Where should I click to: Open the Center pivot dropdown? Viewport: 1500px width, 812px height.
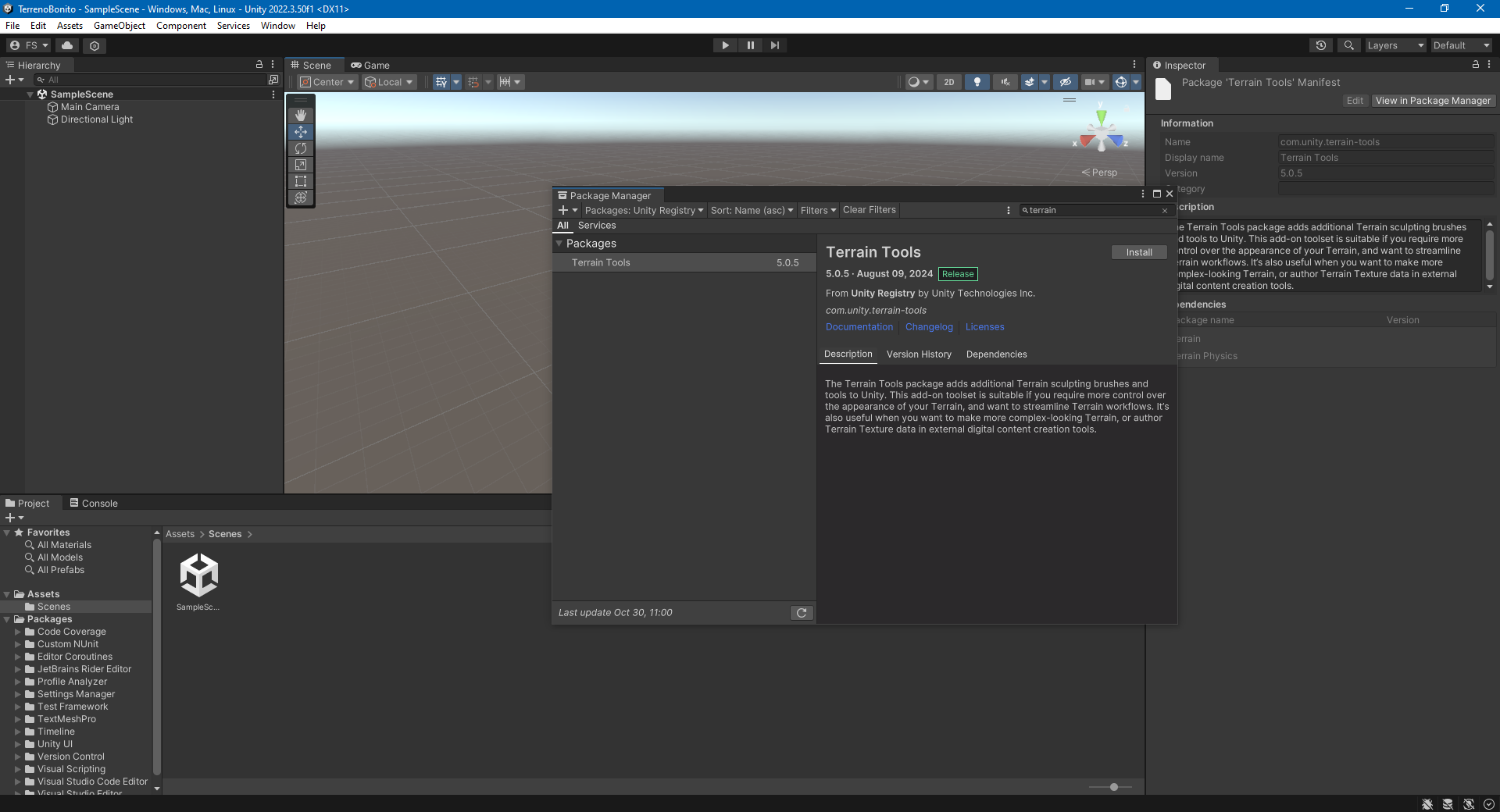pyautogui.click(x=327, y=82)
